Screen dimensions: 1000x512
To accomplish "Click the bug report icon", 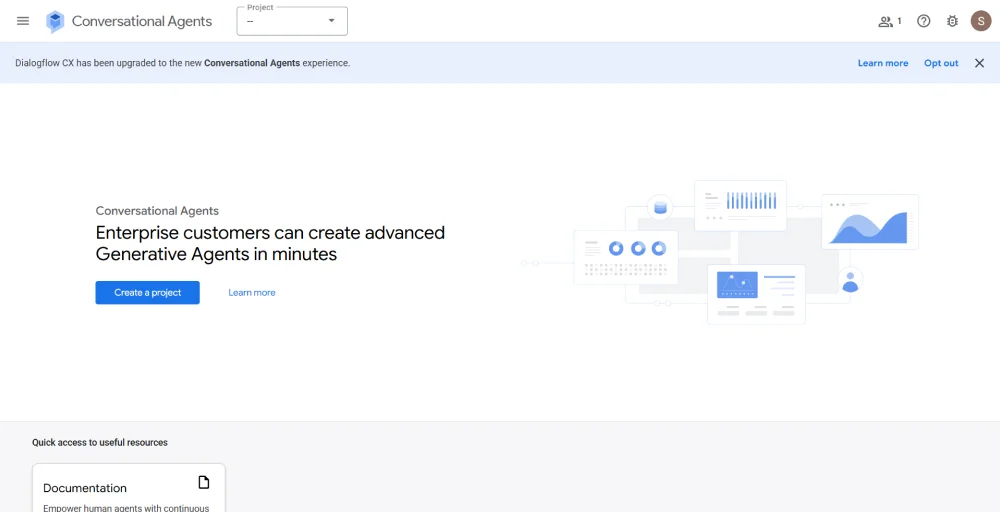I will click(x=952, y=21).
